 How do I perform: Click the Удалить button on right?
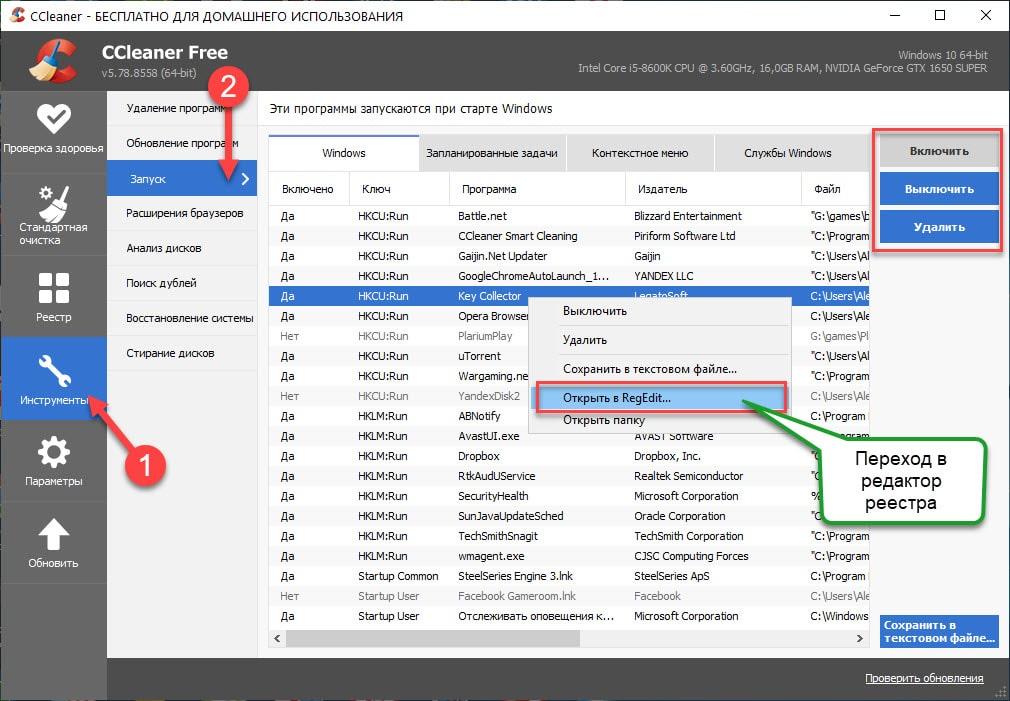click(939, 227)
